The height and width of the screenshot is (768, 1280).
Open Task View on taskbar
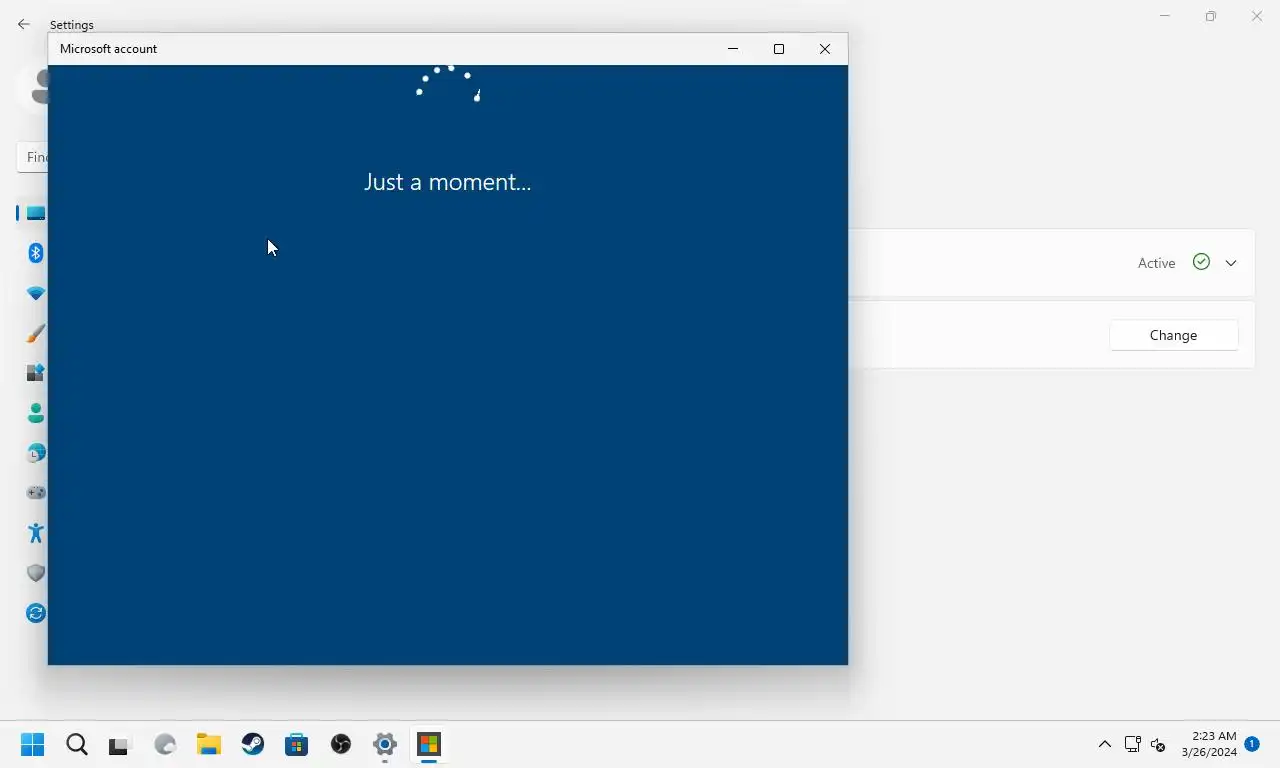120,744
